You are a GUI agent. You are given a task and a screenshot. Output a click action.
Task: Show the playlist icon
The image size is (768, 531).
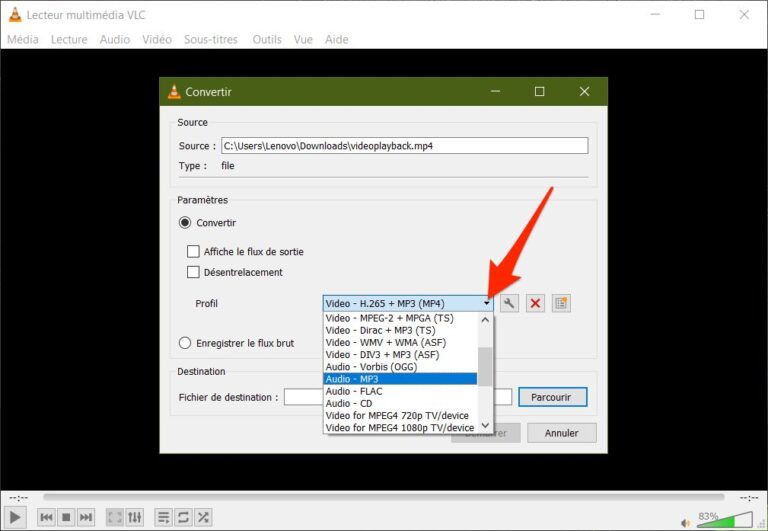point(164,517)
